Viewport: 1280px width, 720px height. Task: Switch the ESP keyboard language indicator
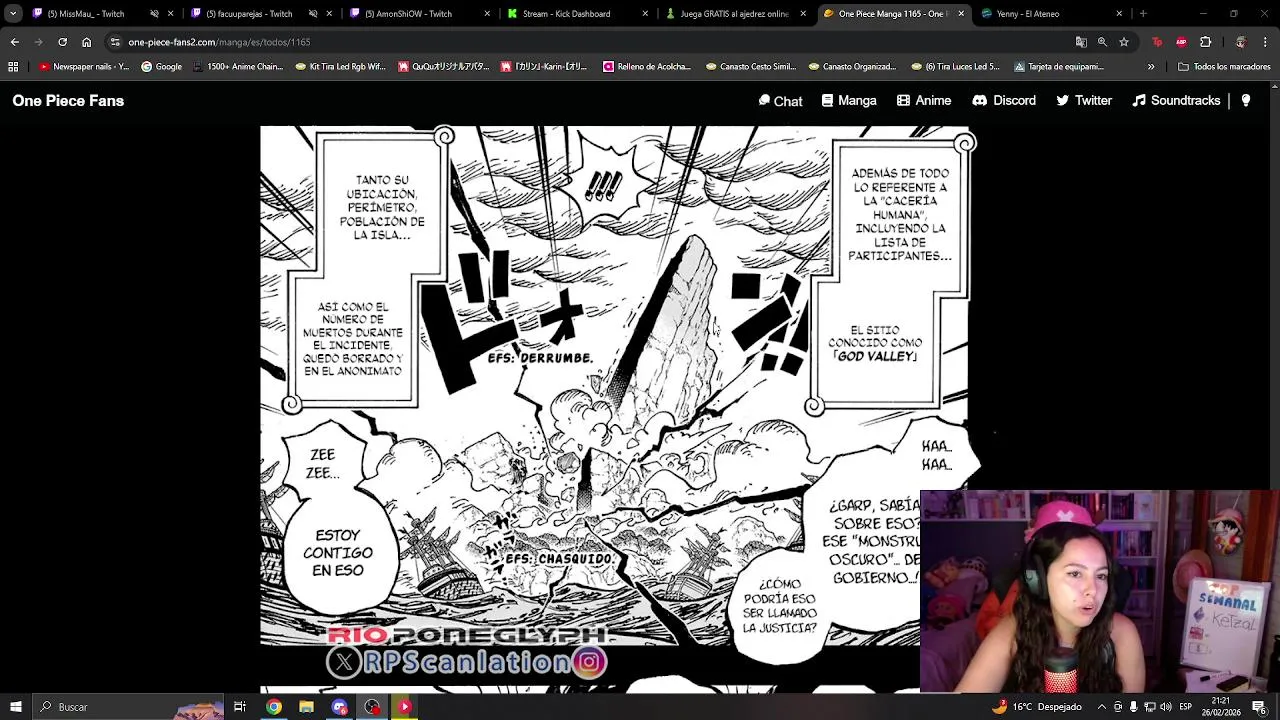(x=1186, y=707)
